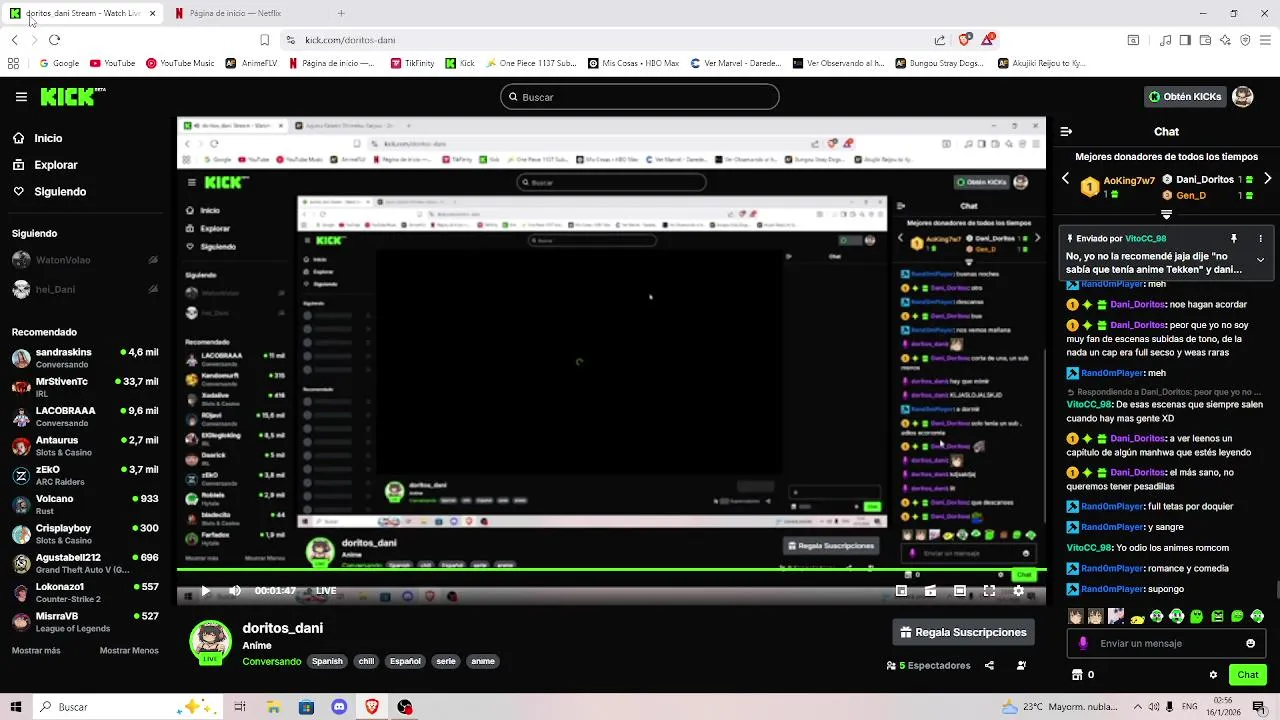Open recommended channel MisrraVB

coord(85,621)
